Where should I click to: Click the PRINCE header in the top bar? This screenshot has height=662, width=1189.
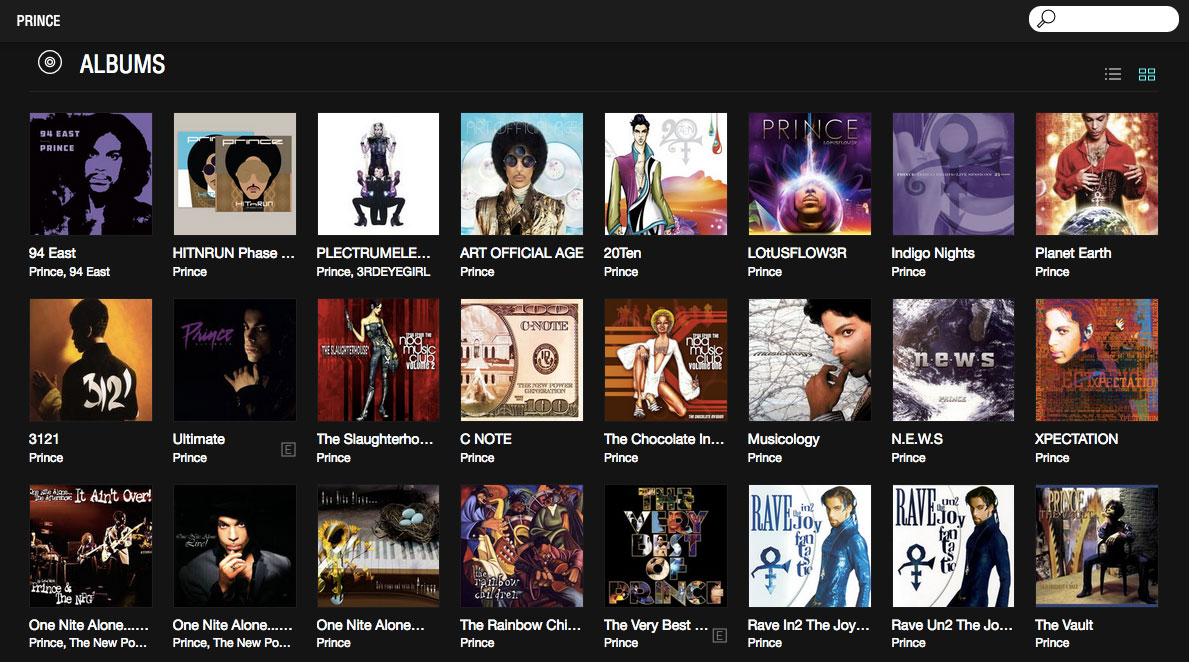click(38, 20)
